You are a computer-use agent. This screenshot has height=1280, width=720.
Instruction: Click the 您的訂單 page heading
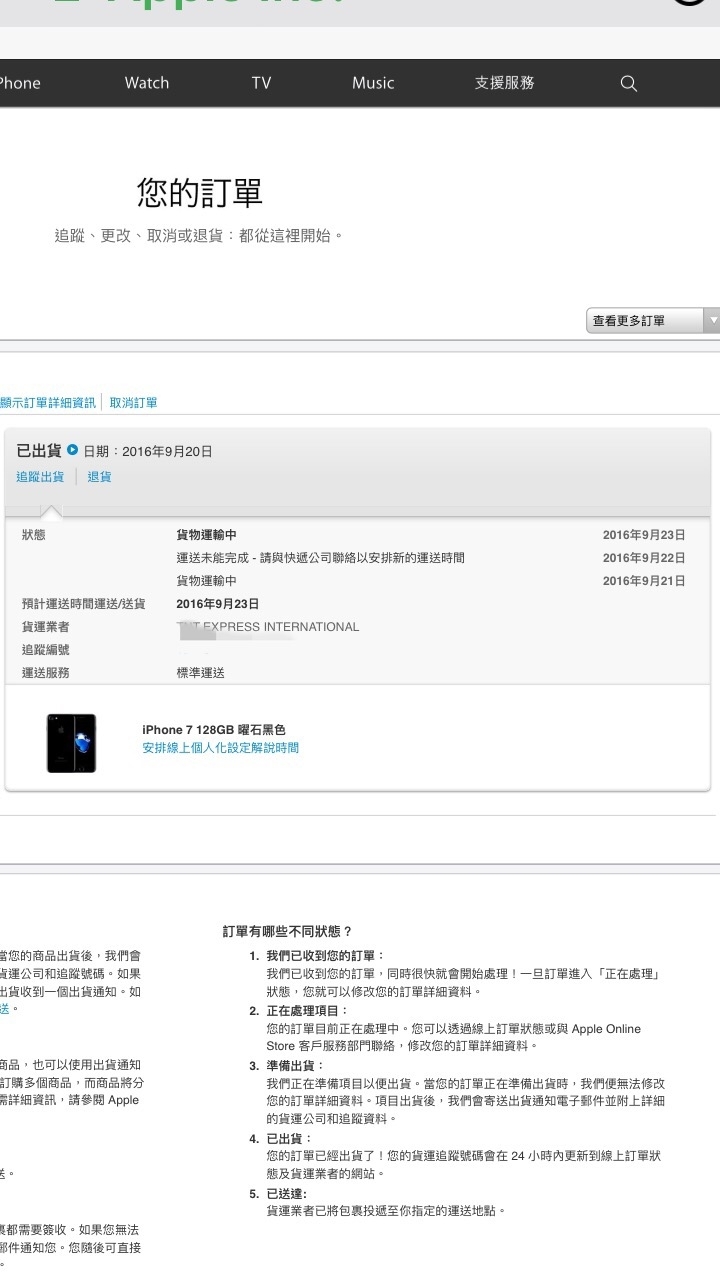click(x=200, y=193)
